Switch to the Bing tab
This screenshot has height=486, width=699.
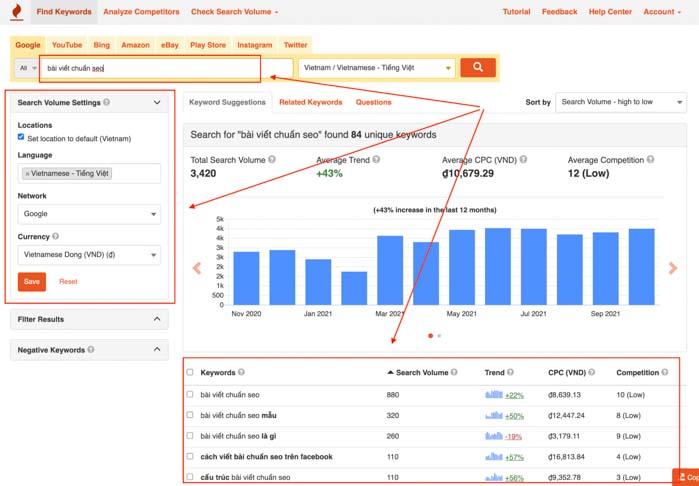pos(102,45)
